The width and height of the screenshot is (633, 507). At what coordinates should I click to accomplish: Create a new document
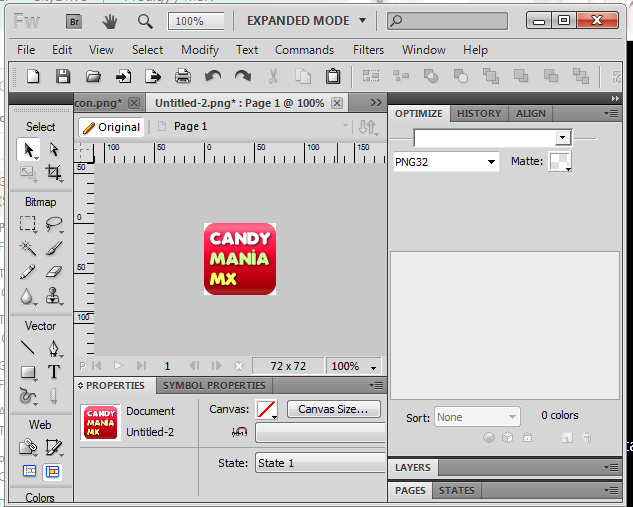coord(33,76)
